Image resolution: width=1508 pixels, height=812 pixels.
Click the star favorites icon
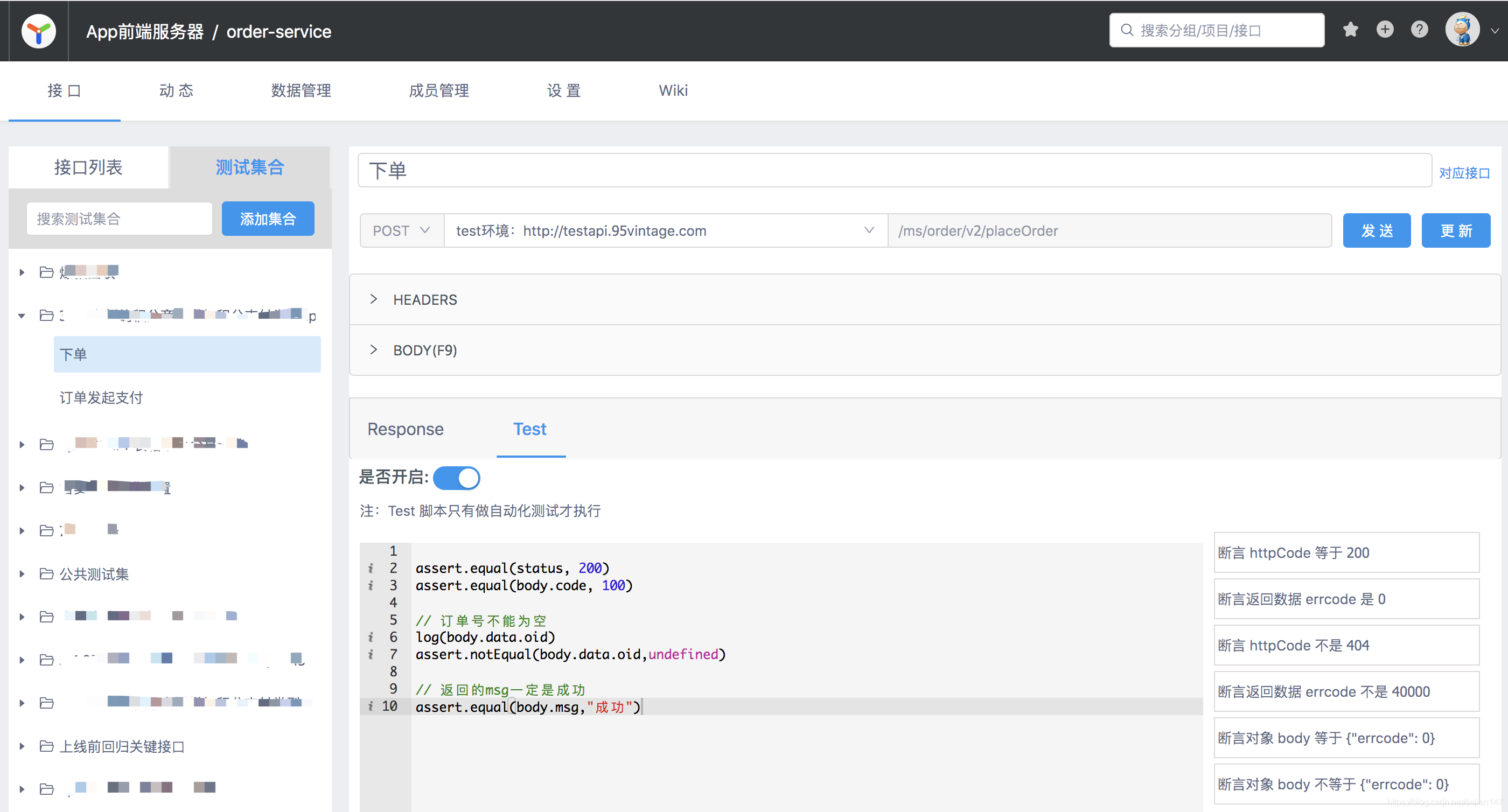tap(1350, 29)
